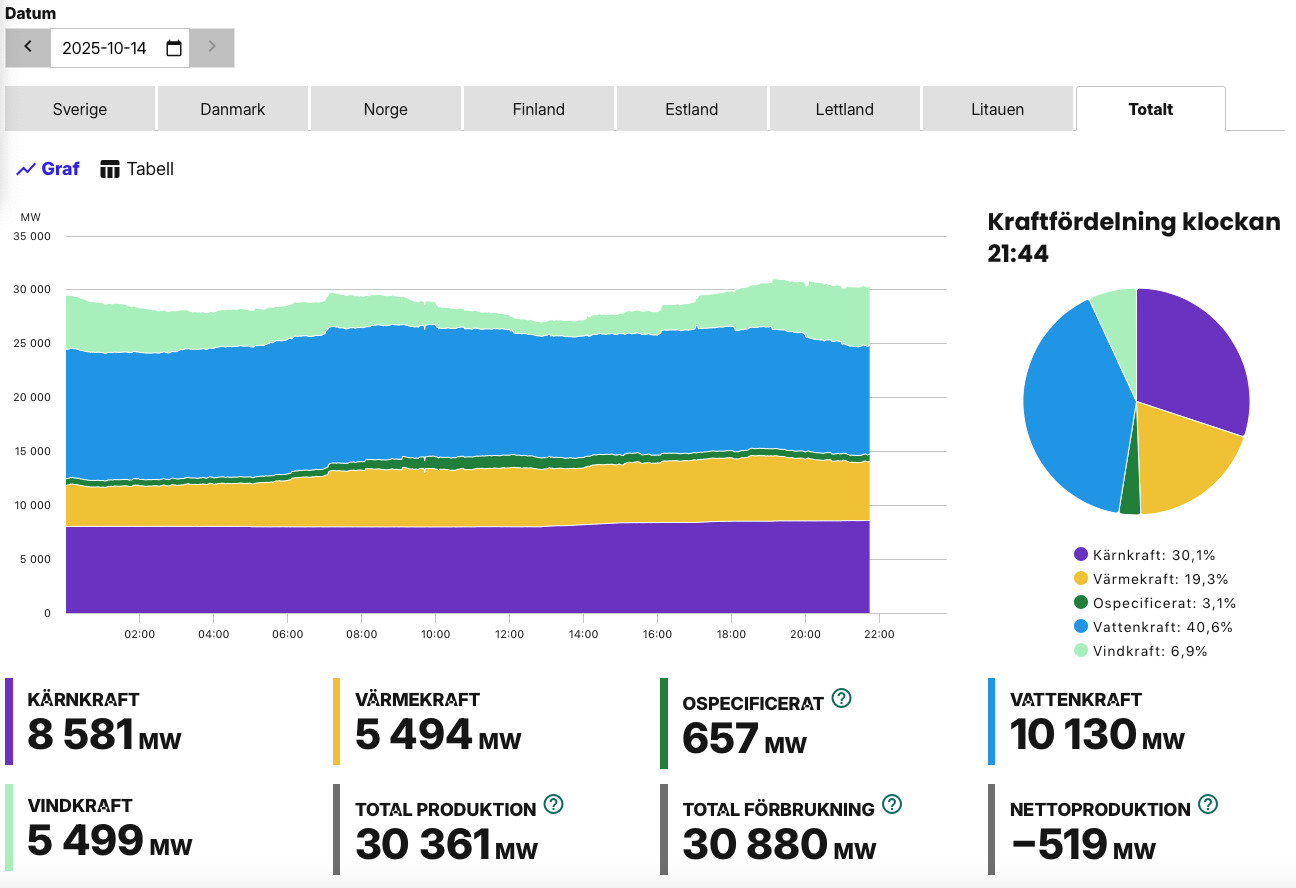Open the Finland tab
Screen dimensions: 1296x888
point(539,109)
